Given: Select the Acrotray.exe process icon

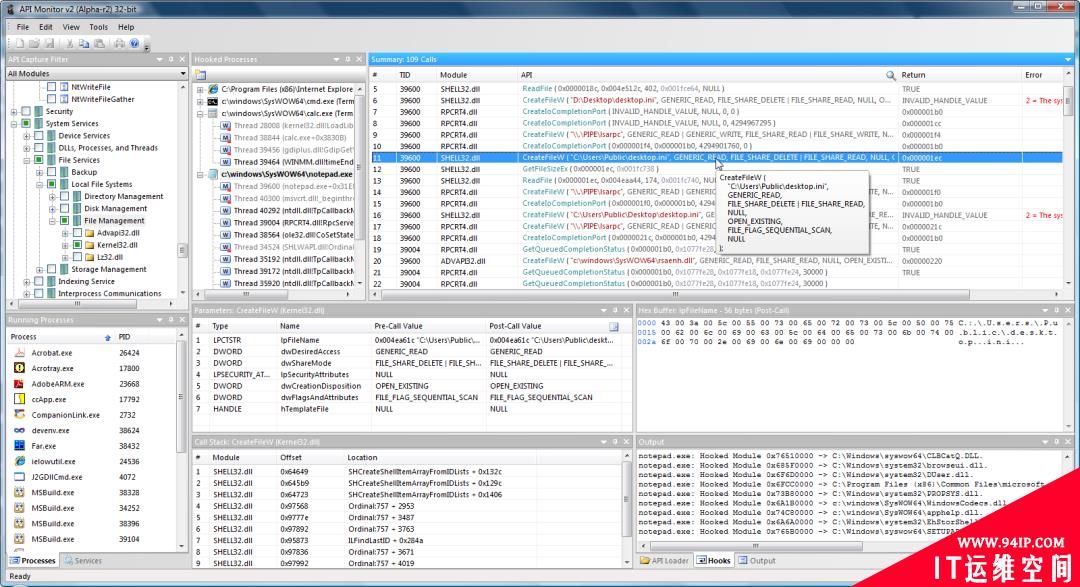Looking at the screenshot, I should coord(19,368).
